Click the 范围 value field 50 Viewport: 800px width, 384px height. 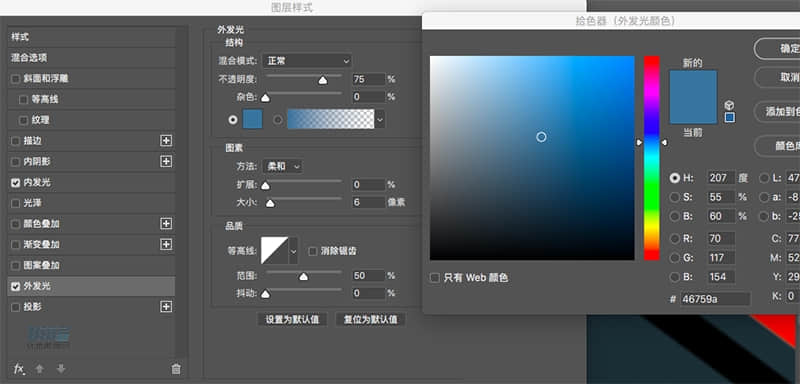coord(368,275)
